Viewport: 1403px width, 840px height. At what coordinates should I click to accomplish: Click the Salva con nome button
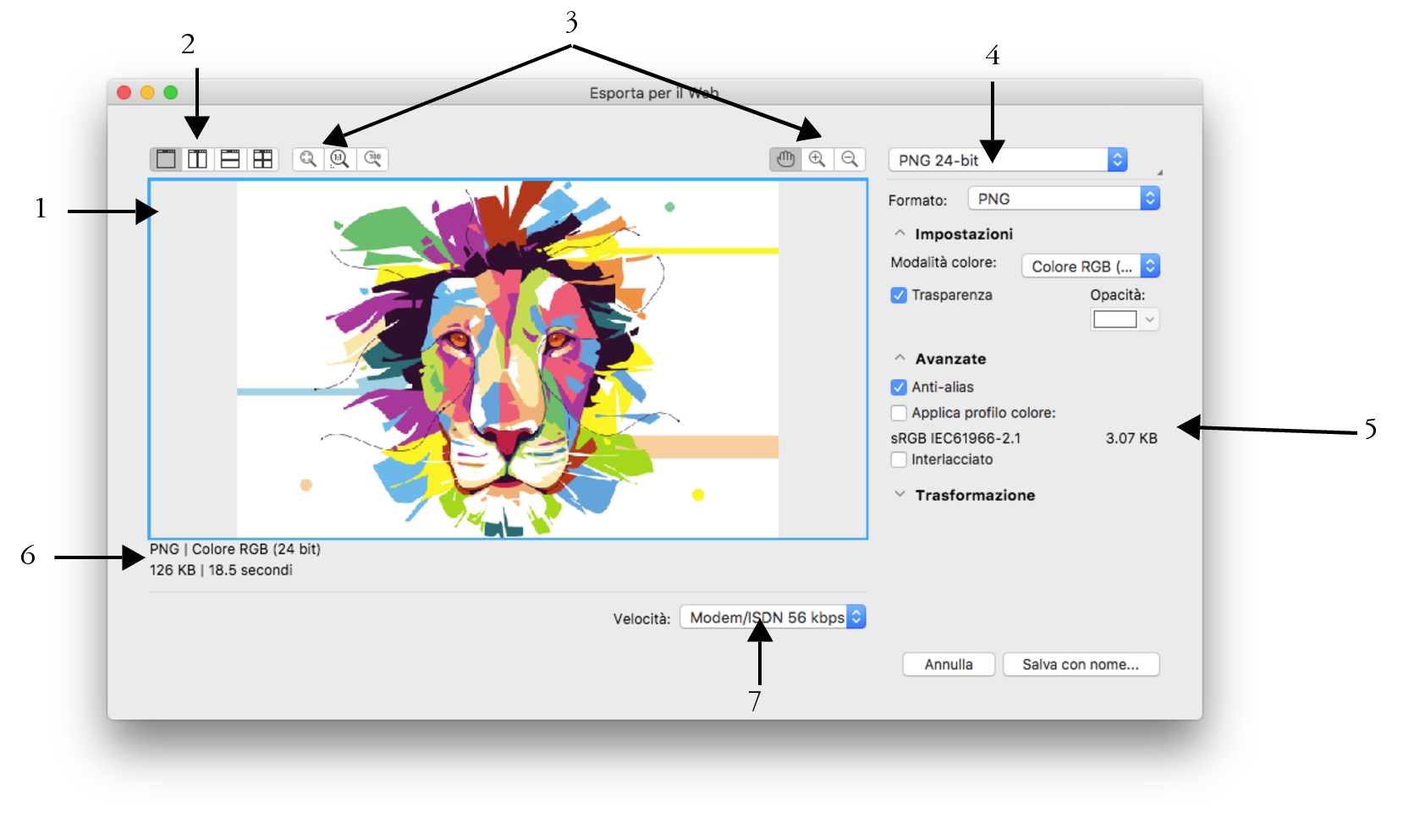point(1080,665)
